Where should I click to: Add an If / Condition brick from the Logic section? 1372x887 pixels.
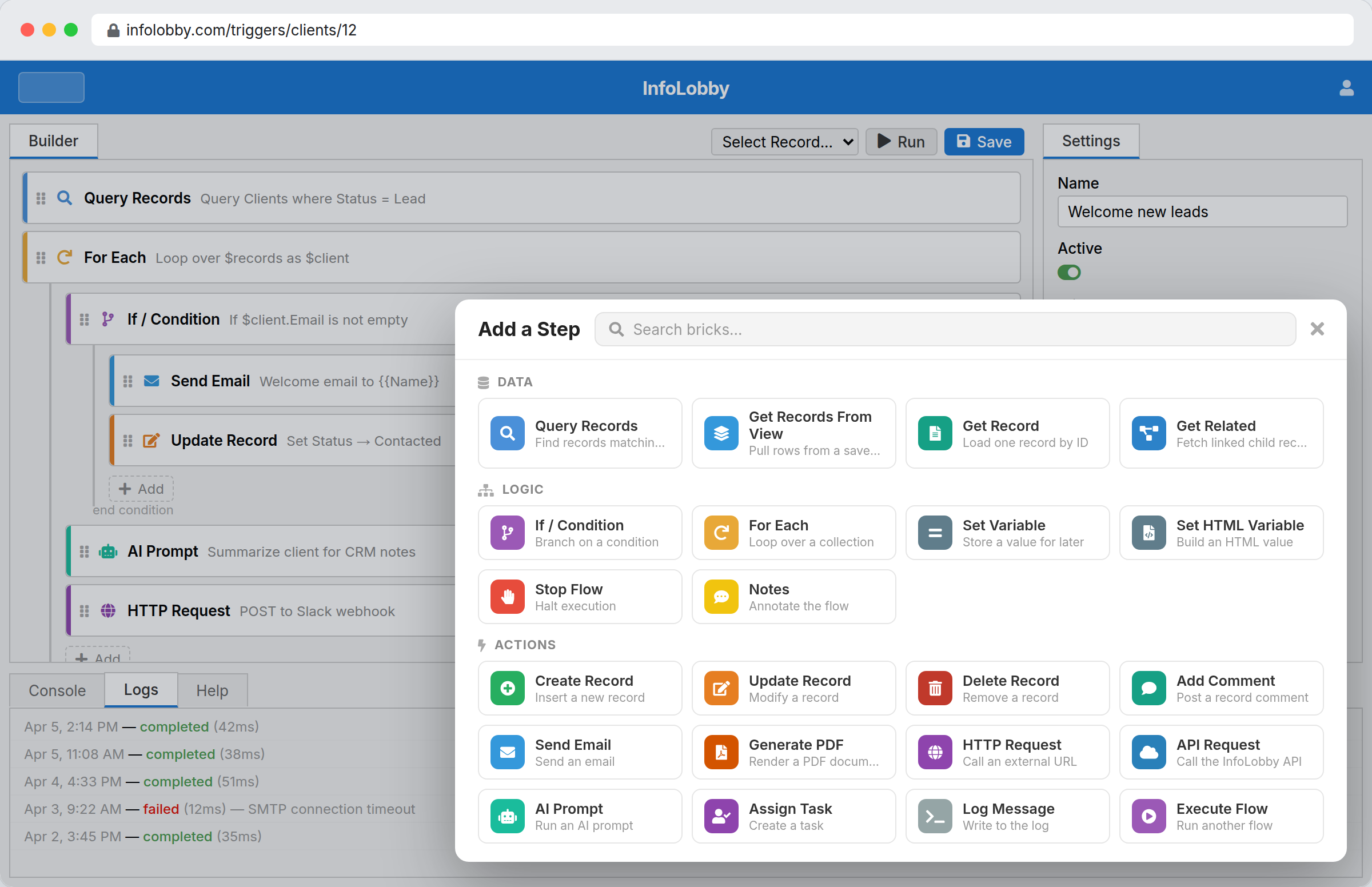[580, 533]
